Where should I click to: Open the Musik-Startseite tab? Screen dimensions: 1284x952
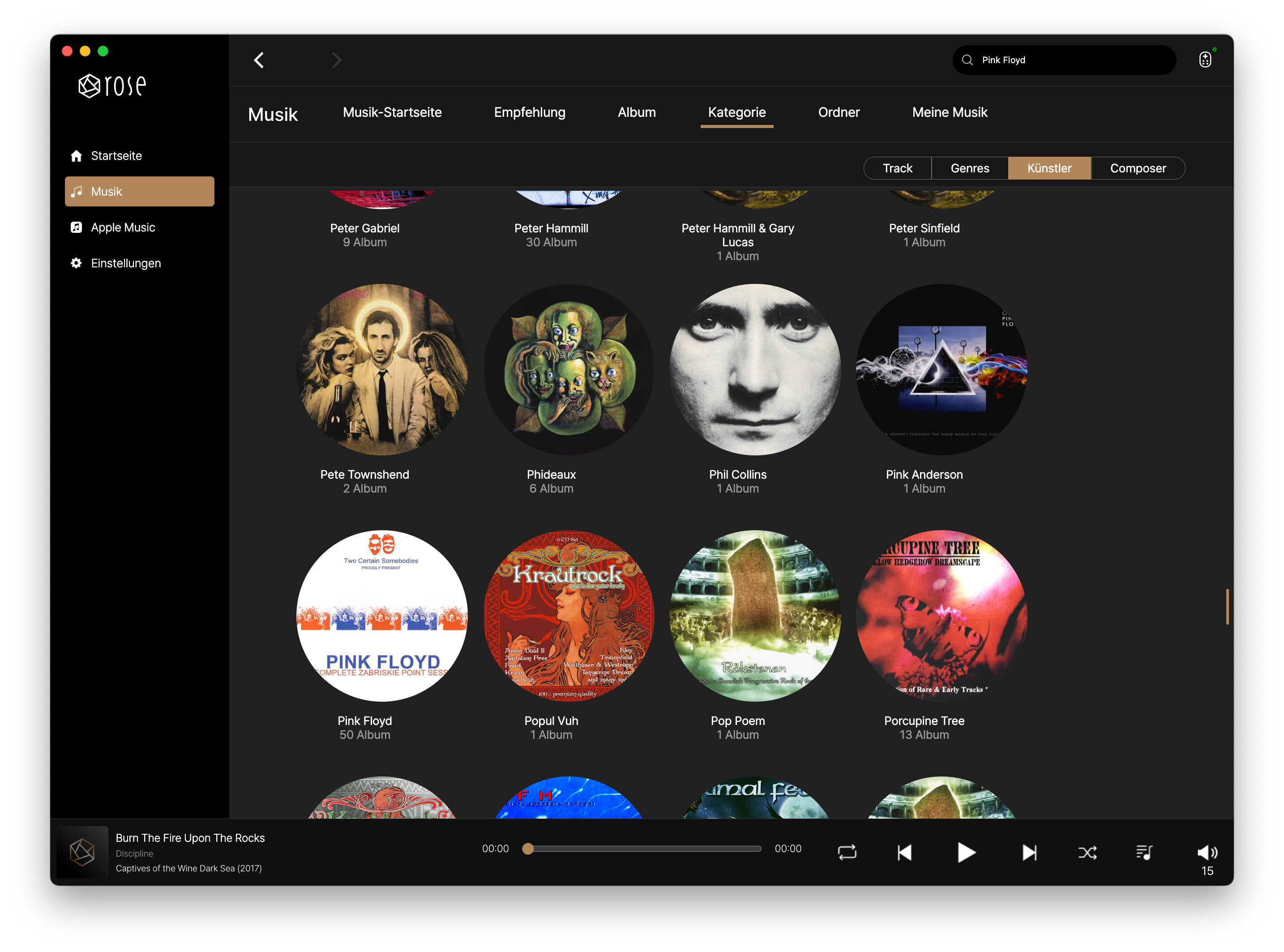point(392,112)
